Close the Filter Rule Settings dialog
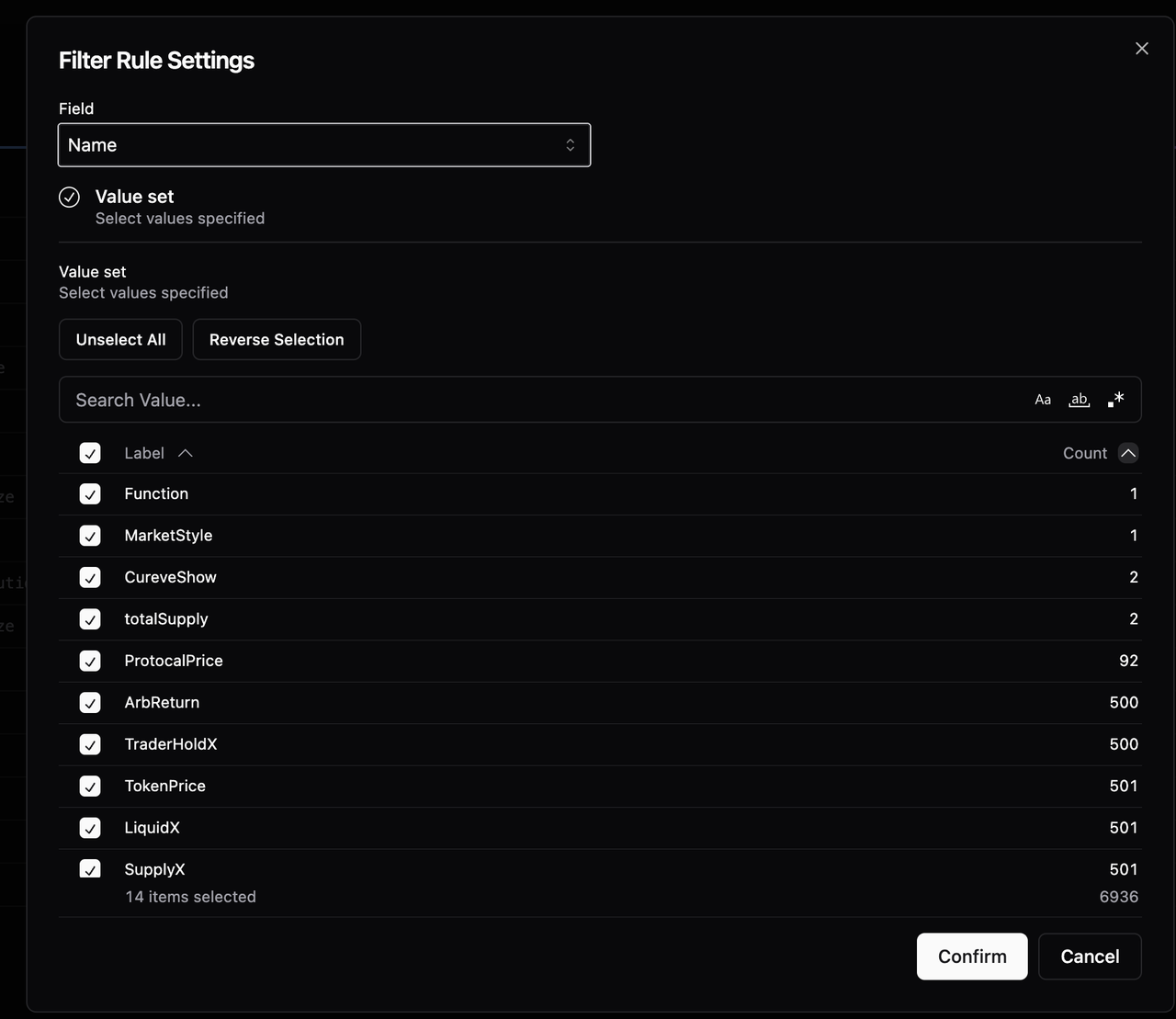 tap(1141, 49)
